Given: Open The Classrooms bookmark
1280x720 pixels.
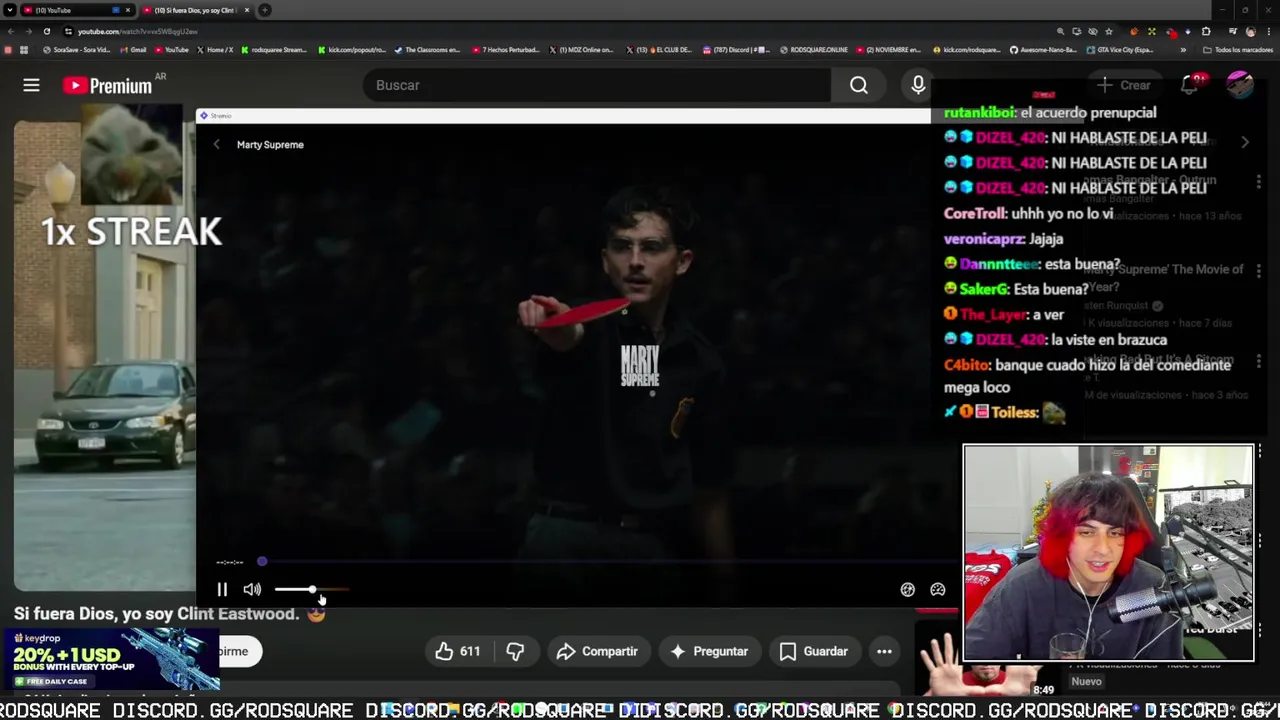Looking at the screenshot, I should tap(428, 49).
